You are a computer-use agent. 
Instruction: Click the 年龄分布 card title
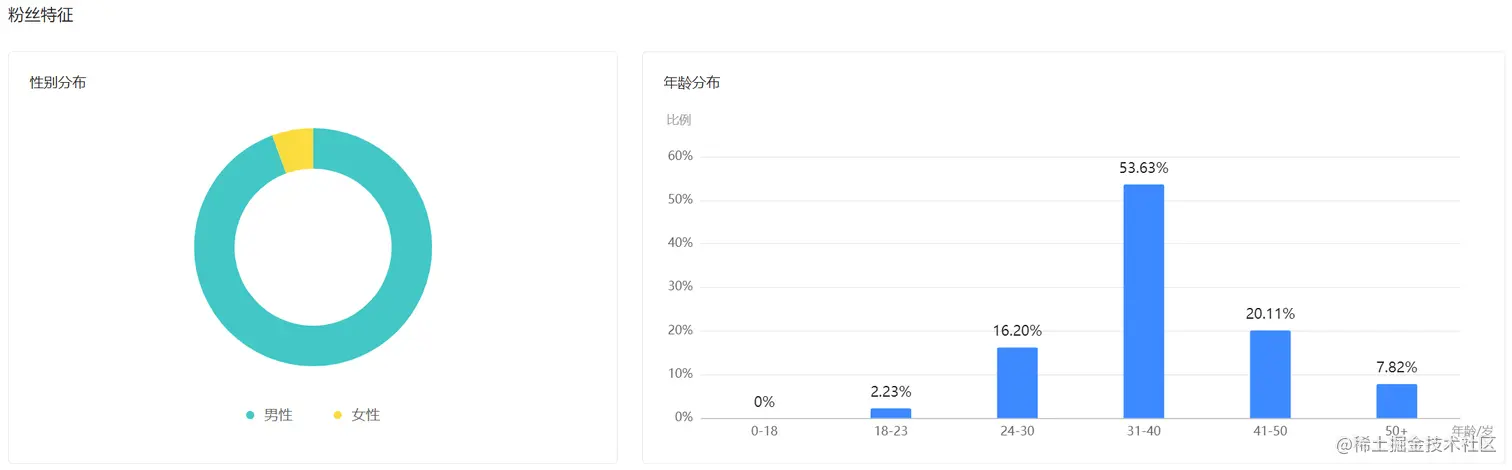pyautogui.click(x=692, y=82)
